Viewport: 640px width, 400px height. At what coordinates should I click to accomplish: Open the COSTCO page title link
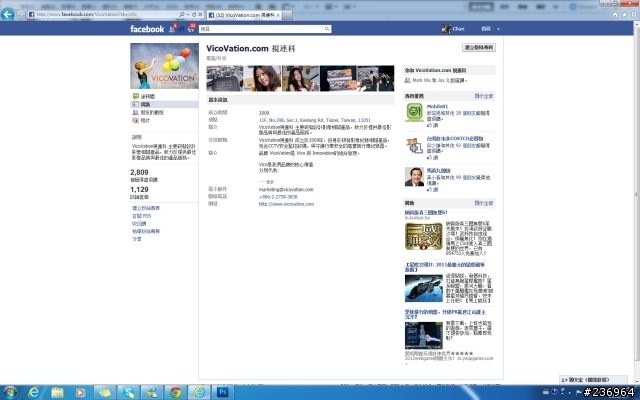[455, 138]
